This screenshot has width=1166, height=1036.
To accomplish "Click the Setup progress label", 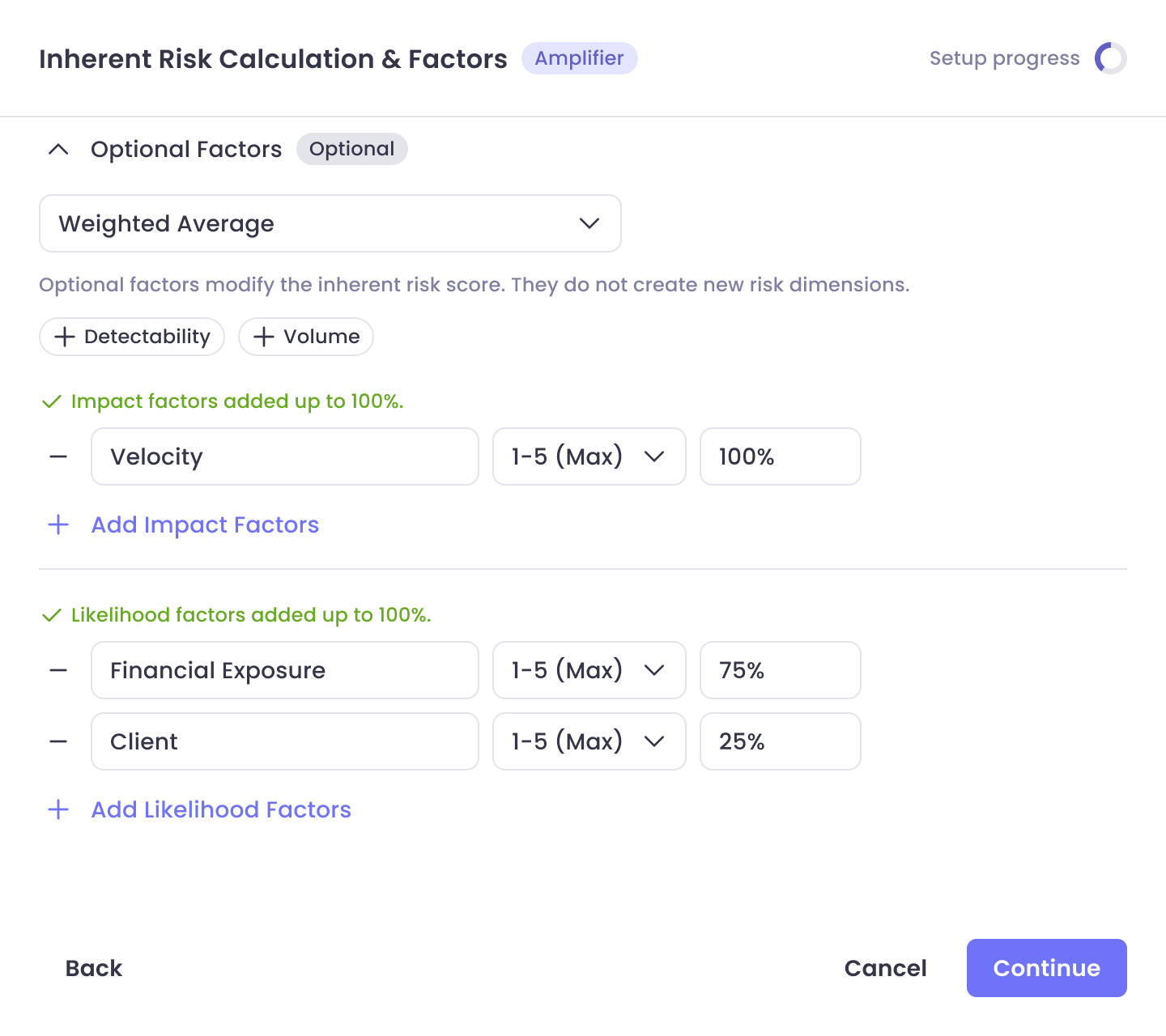I will pyautogui.click(x=1004, y=58).
